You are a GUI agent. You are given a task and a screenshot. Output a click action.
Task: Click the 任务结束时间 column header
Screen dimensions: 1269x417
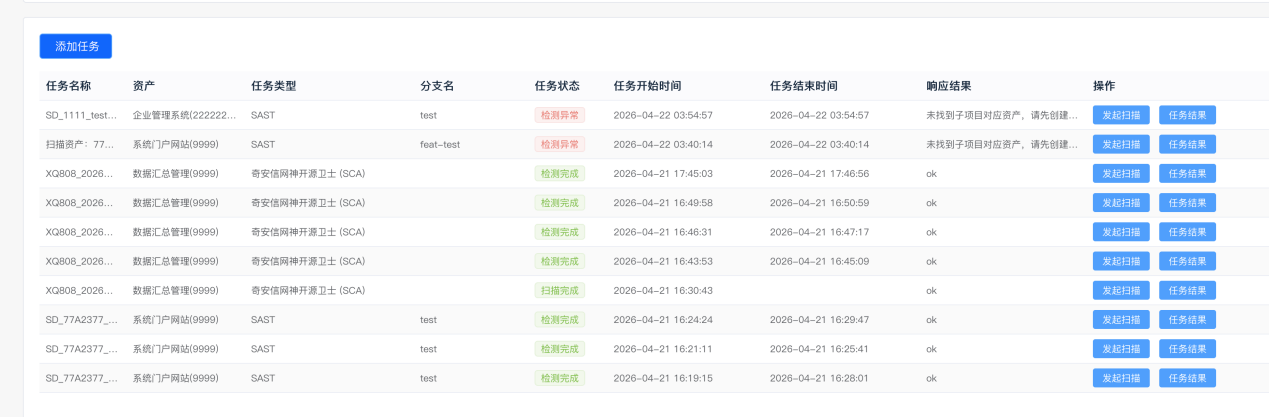click(804, 86)
